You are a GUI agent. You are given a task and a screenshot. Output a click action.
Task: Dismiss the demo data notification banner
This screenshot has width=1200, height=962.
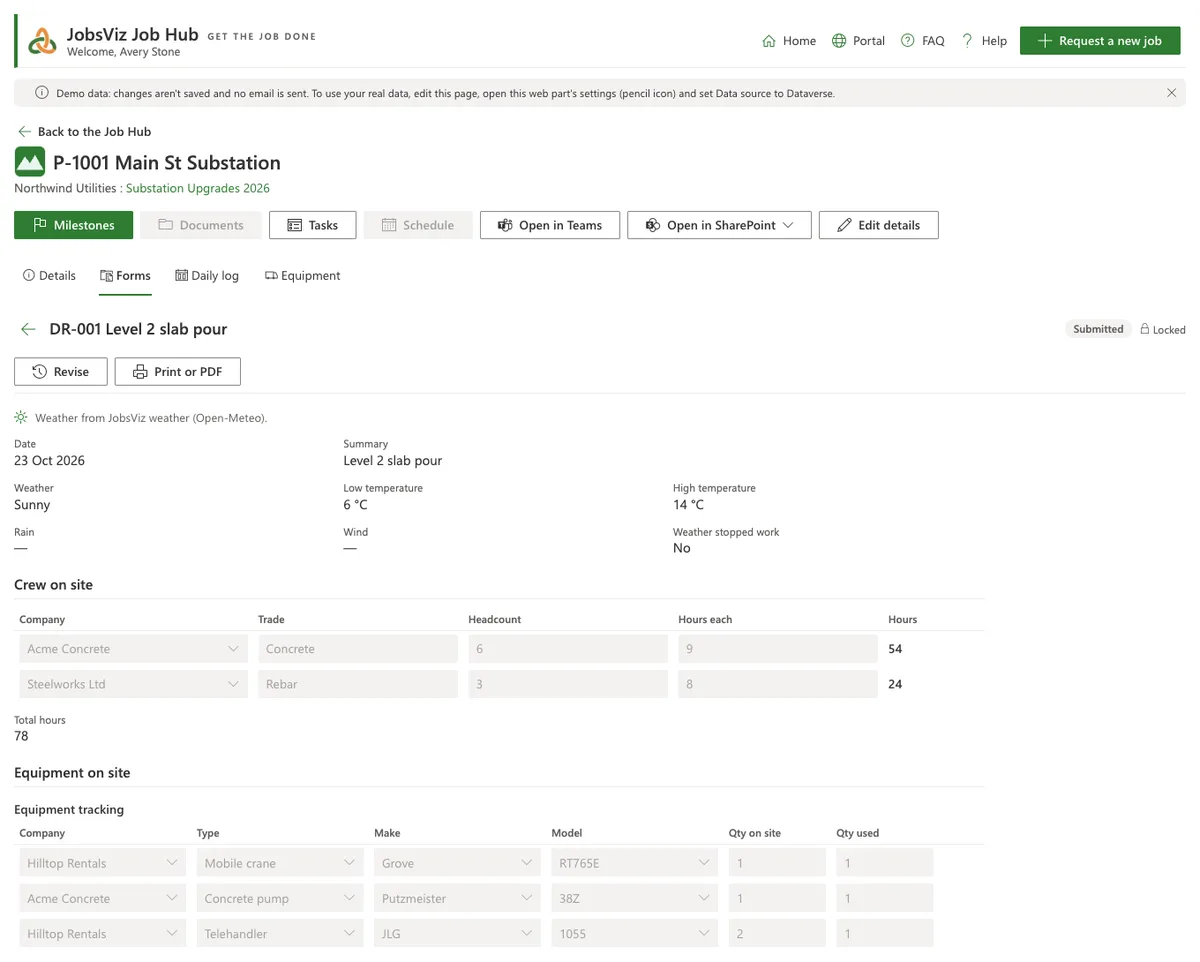1171,93
